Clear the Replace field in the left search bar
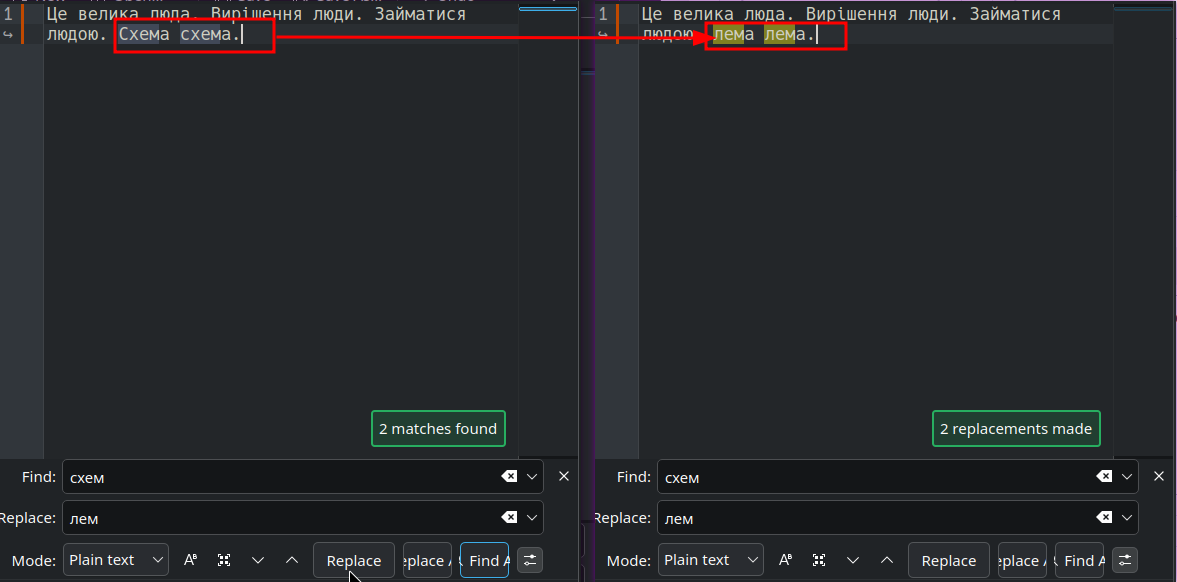The image size is (1177, 582). pos(509,517)
